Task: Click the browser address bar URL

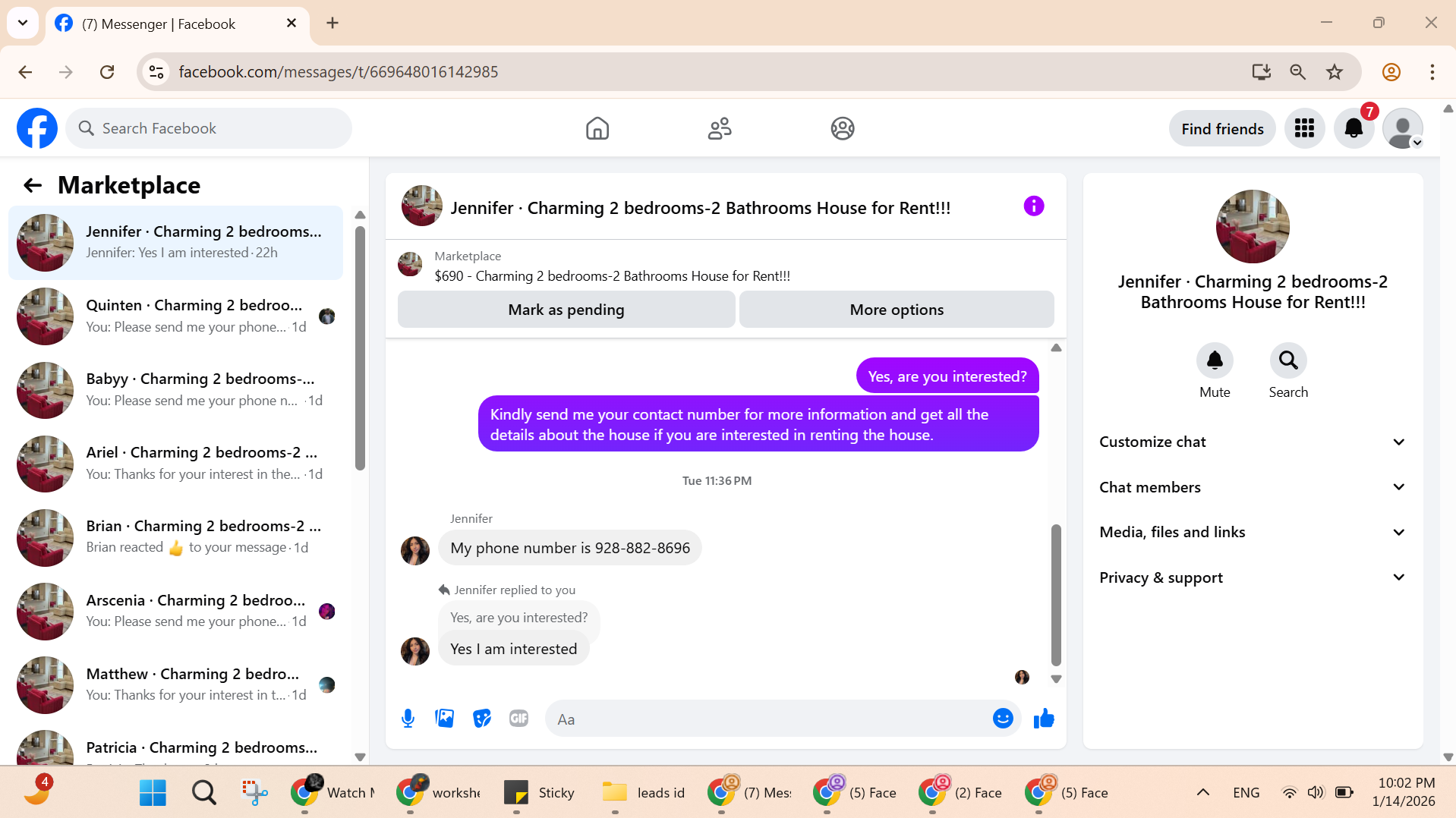Action: (x=338, y=72)
